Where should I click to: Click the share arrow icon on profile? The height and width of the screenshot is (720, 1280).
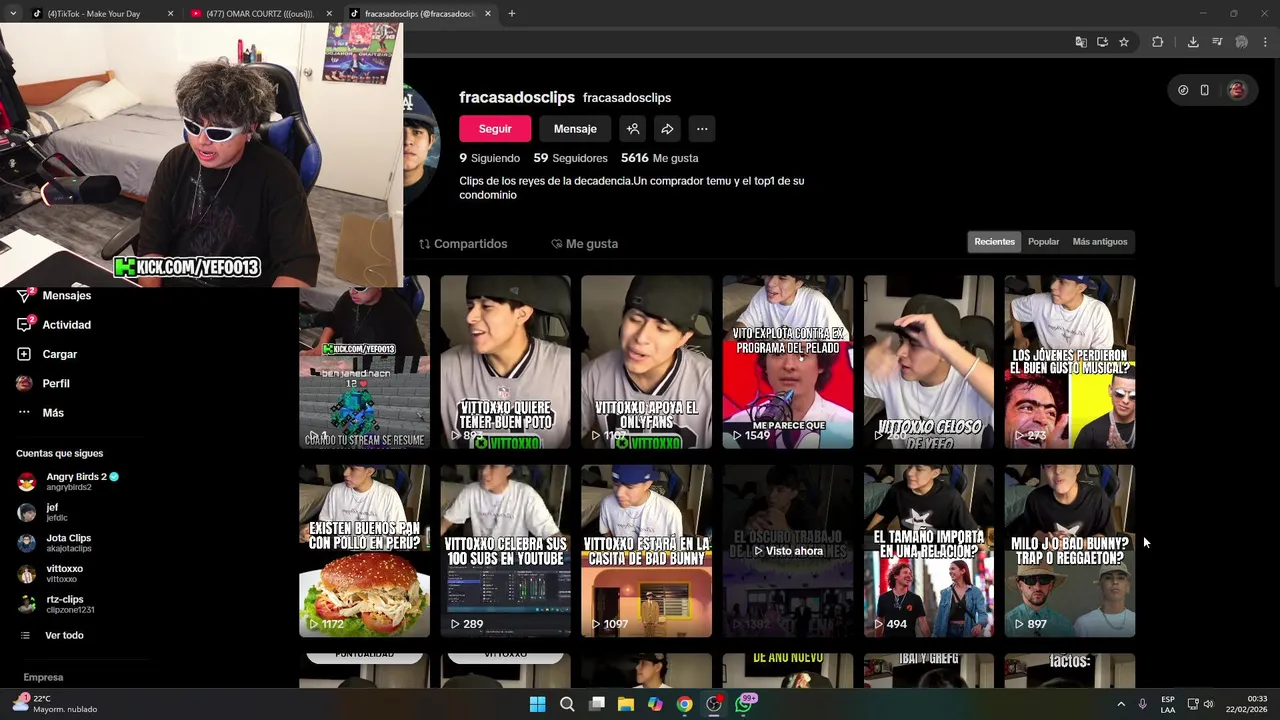coord(667,129)
